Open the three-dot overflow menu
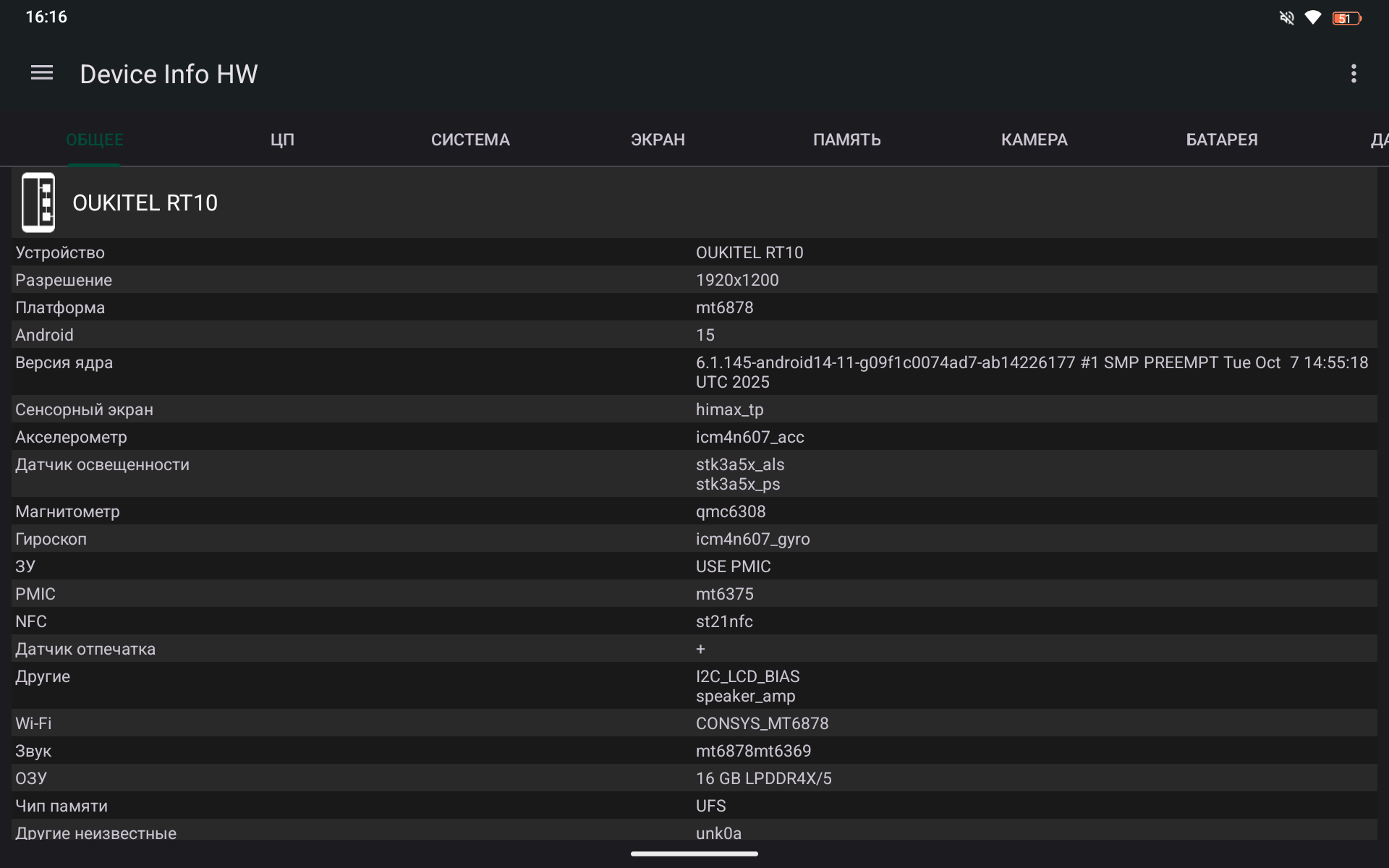 [1353, 74]
